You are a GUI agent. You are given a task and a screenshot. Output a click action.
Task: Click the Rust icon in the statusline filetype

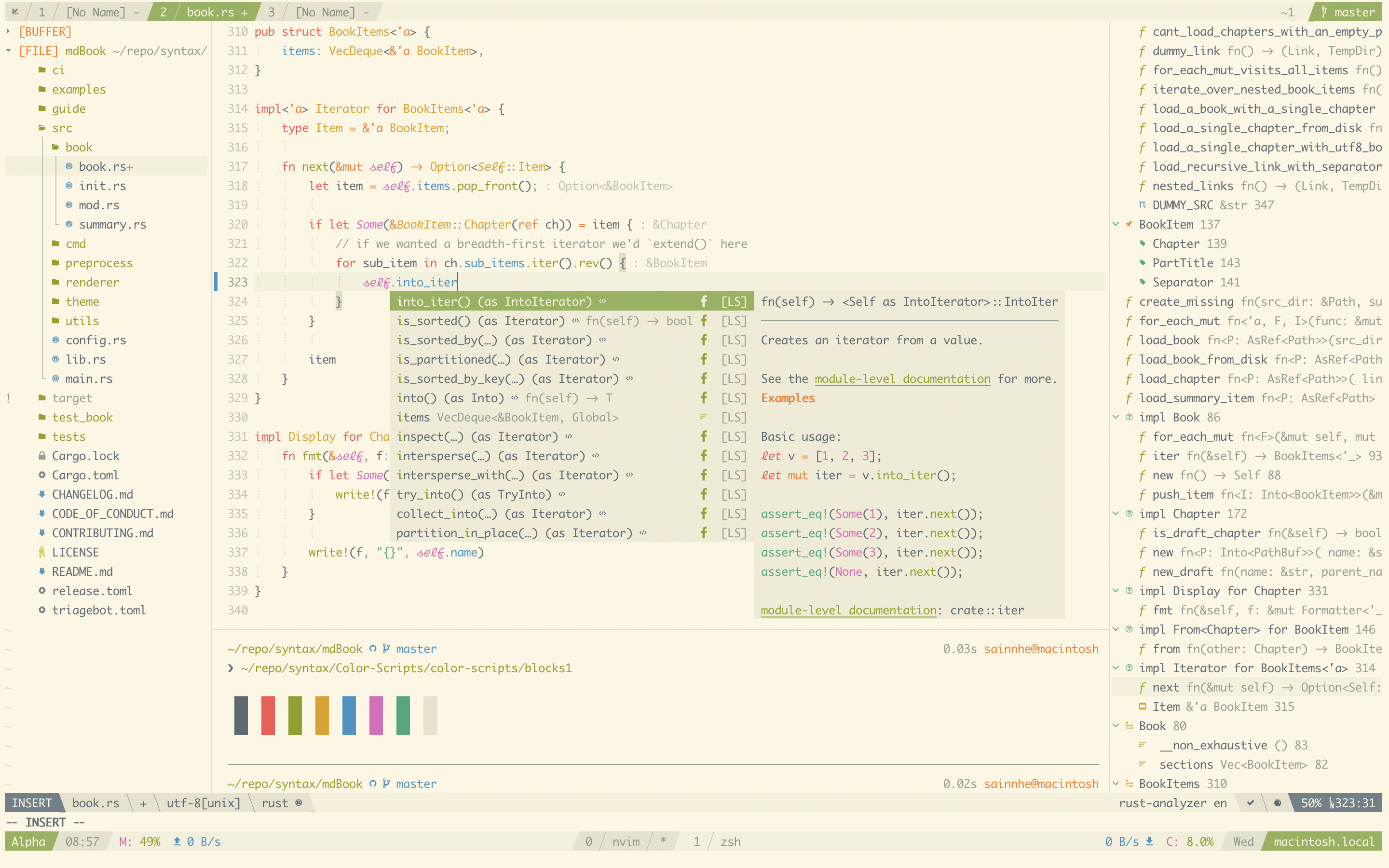tap(299, 803)
